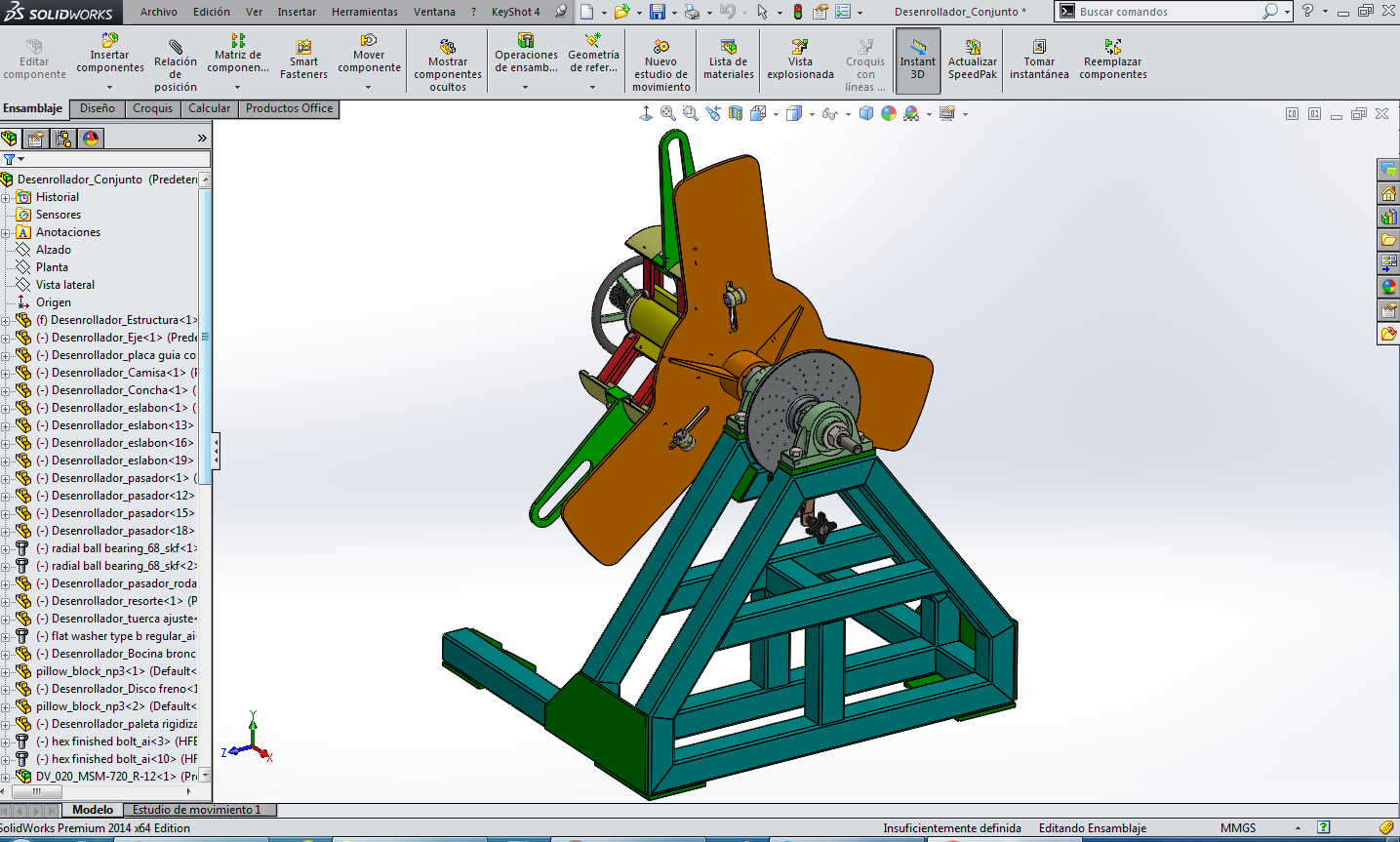
Task: Switch to Croquis tab
Action: (x=152, y=108)
